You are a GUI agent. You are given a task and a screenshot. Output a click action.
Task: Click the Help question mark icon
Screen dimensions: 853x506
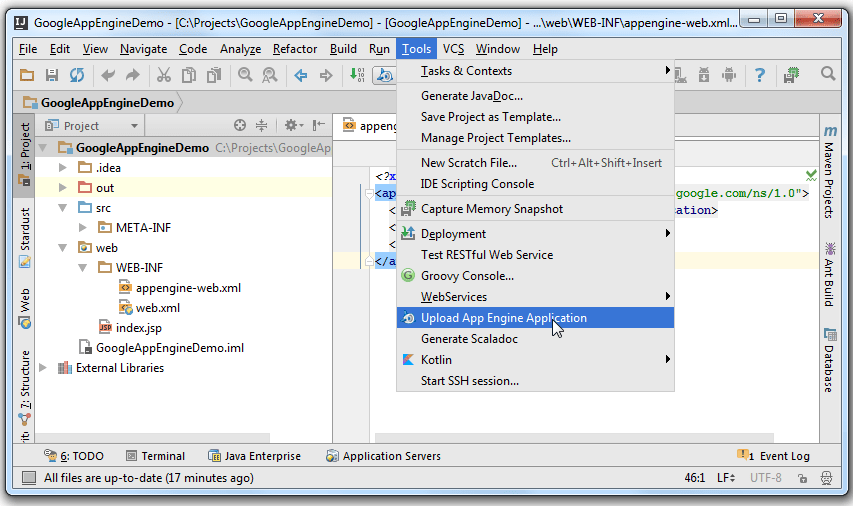(760, 75)
